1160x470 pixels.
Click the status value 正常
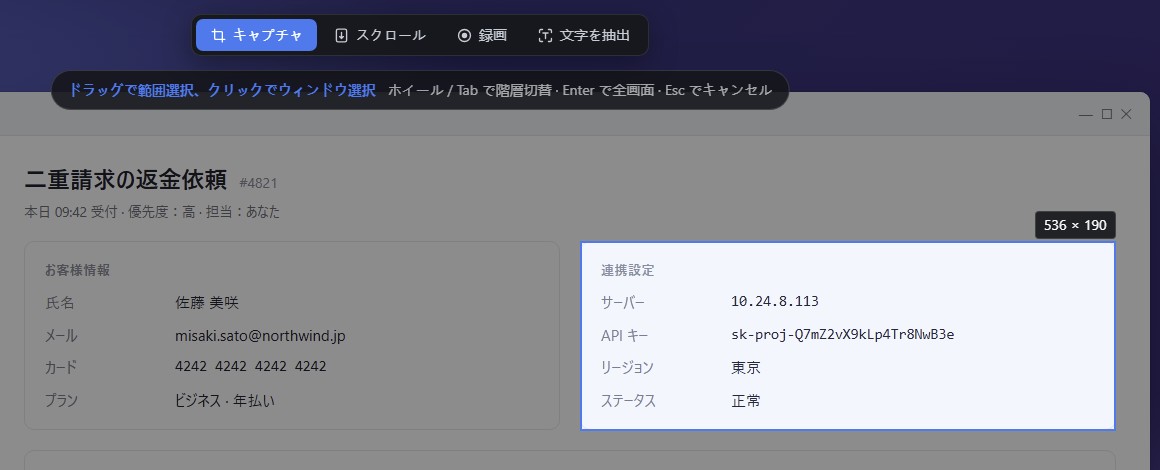click(x=746, y=401)
